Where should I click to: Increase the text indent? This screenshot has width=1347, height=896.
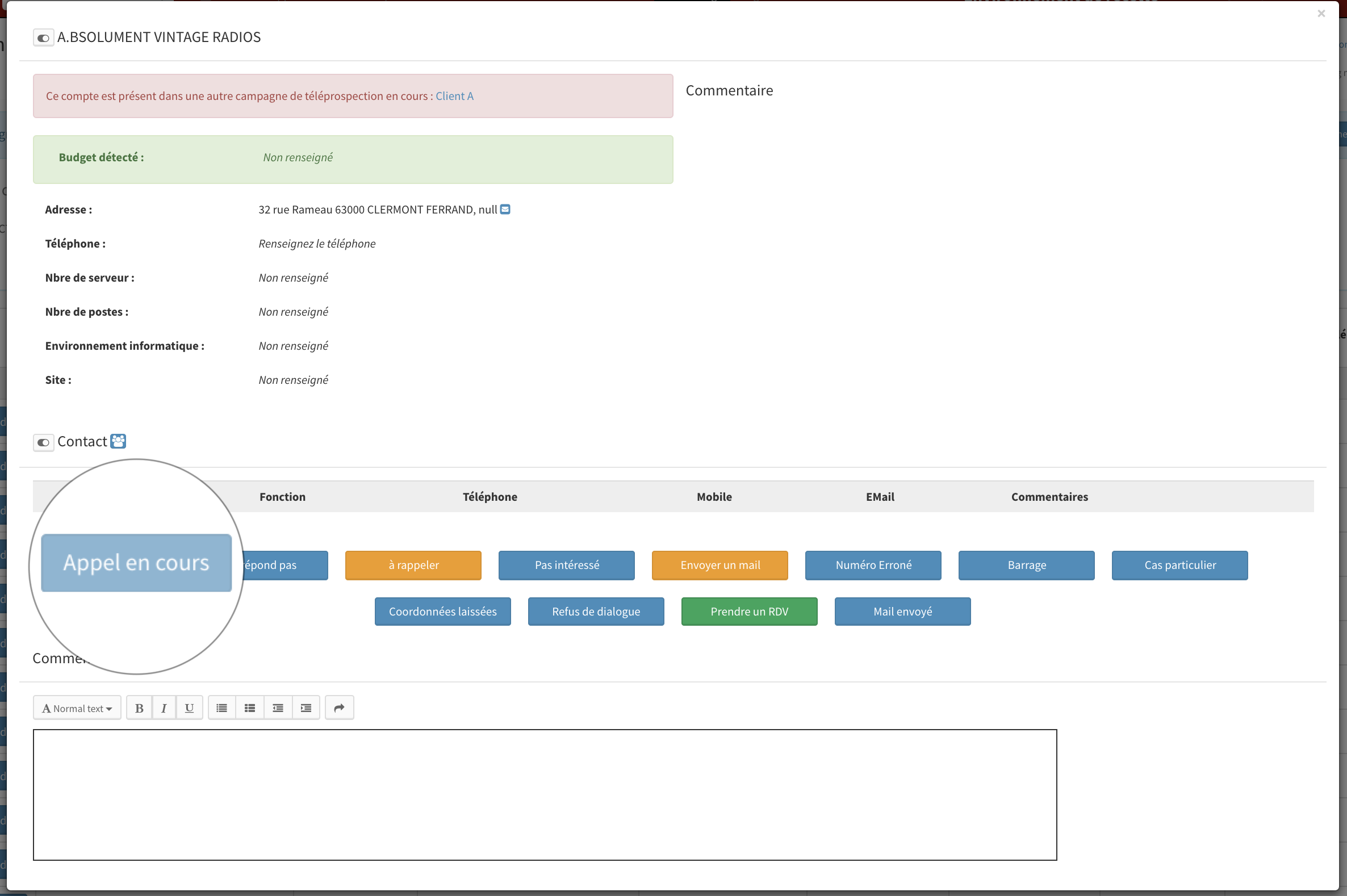[x=306, y=708]
